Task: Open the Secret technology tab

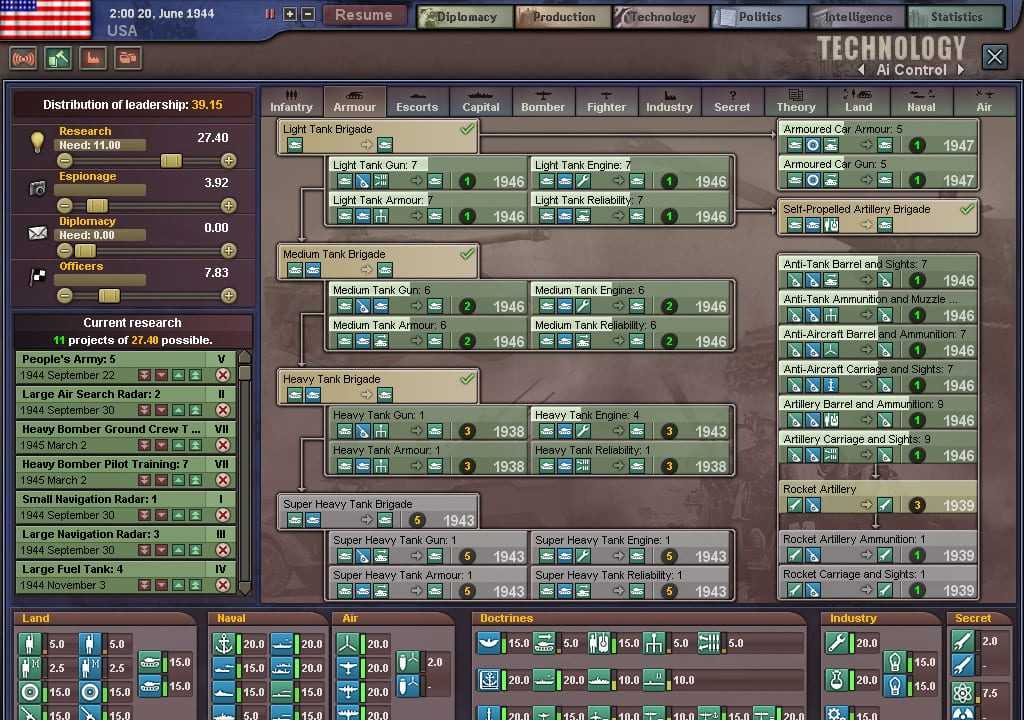Action: pyautogui.click(x=732, y=101)
